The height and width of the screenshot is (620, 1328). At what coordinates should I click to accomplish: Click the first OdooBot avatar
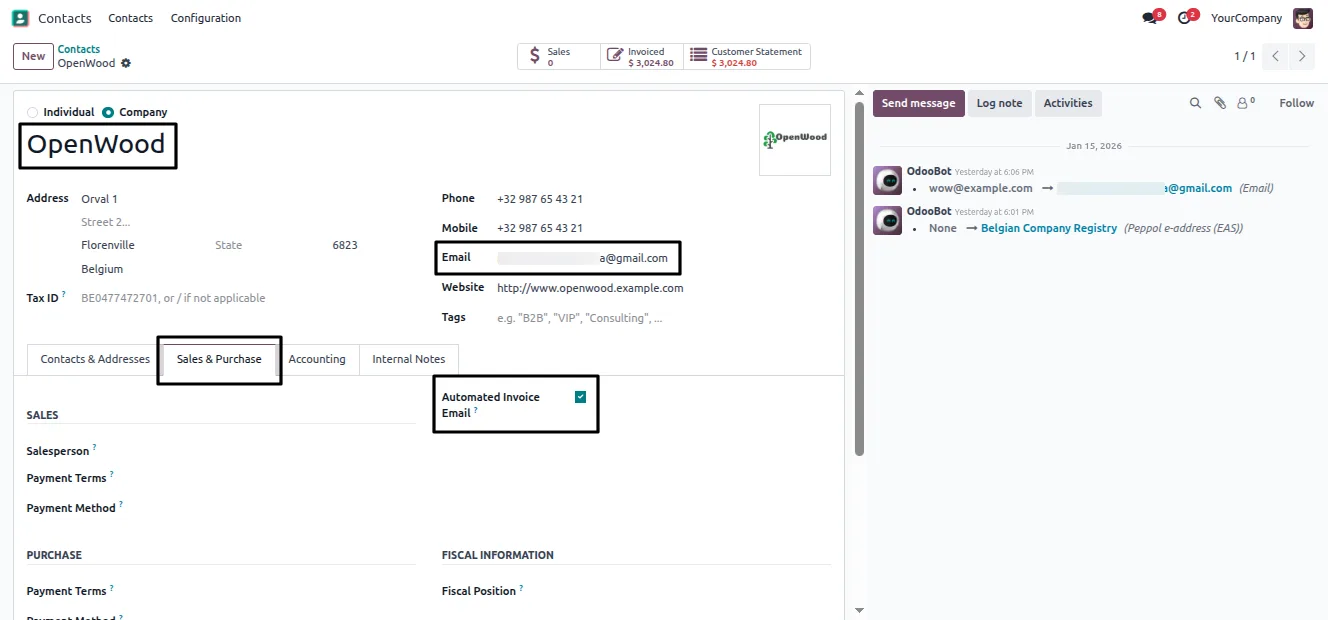tap(888, 181)
